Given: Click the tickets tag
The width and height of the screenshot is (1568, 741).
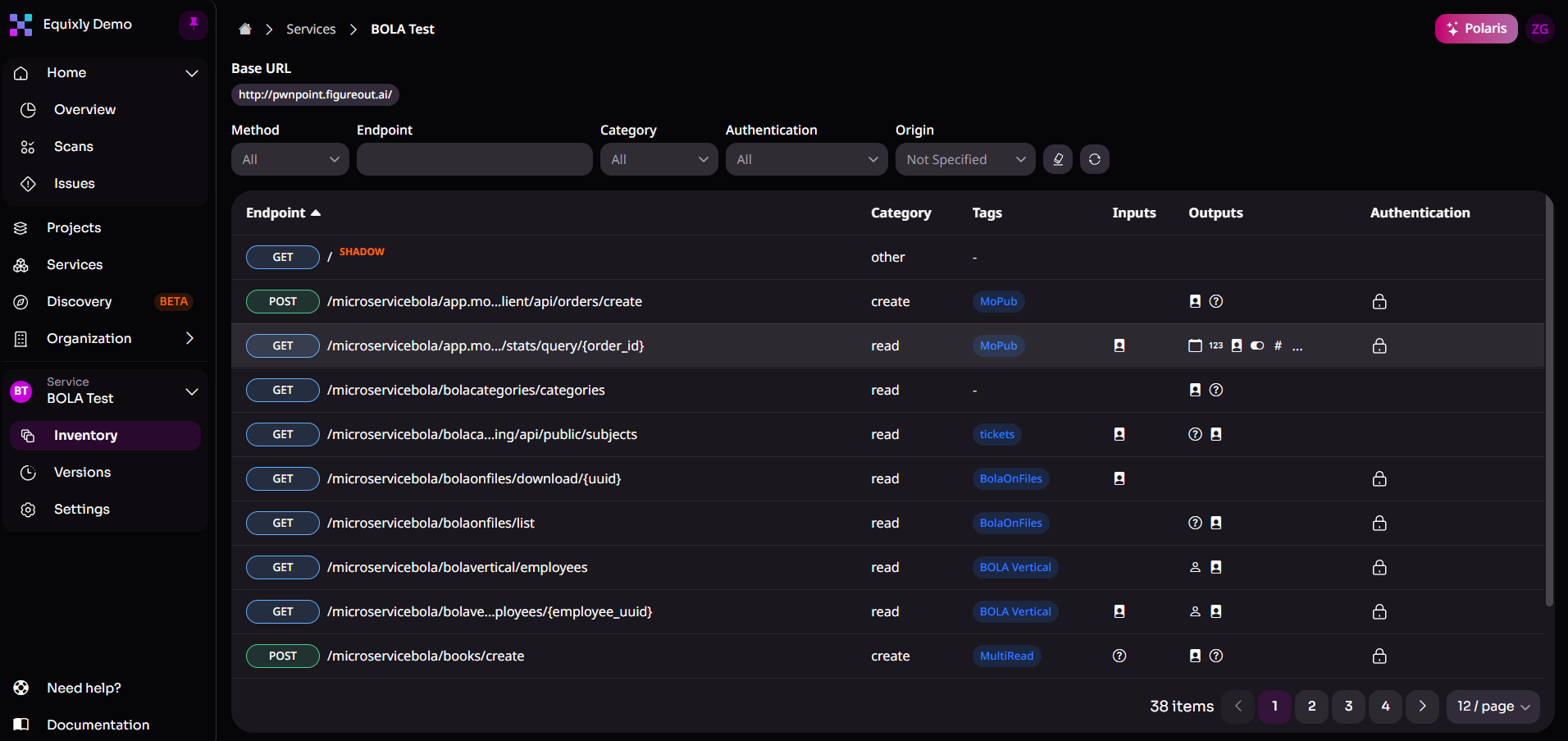Looking at the screenshot, I should click(x=997, y=435).
